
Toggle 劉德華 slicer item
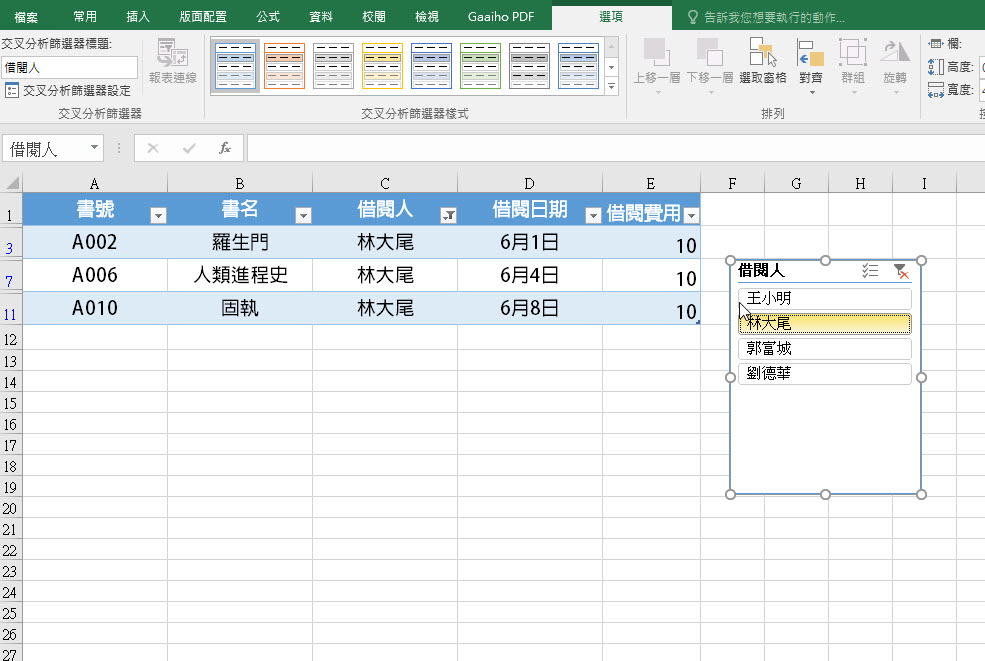point(824,374)
